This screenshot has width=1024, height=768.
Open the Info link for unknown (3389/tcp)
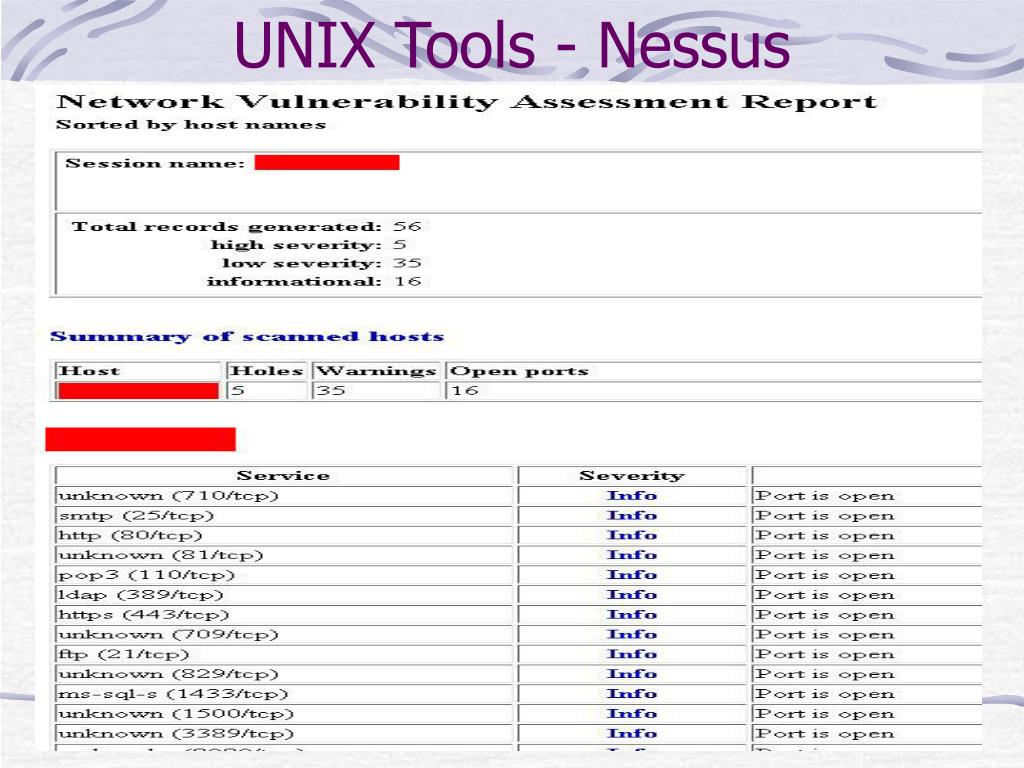pyautogui.click(x=632, y=733)
